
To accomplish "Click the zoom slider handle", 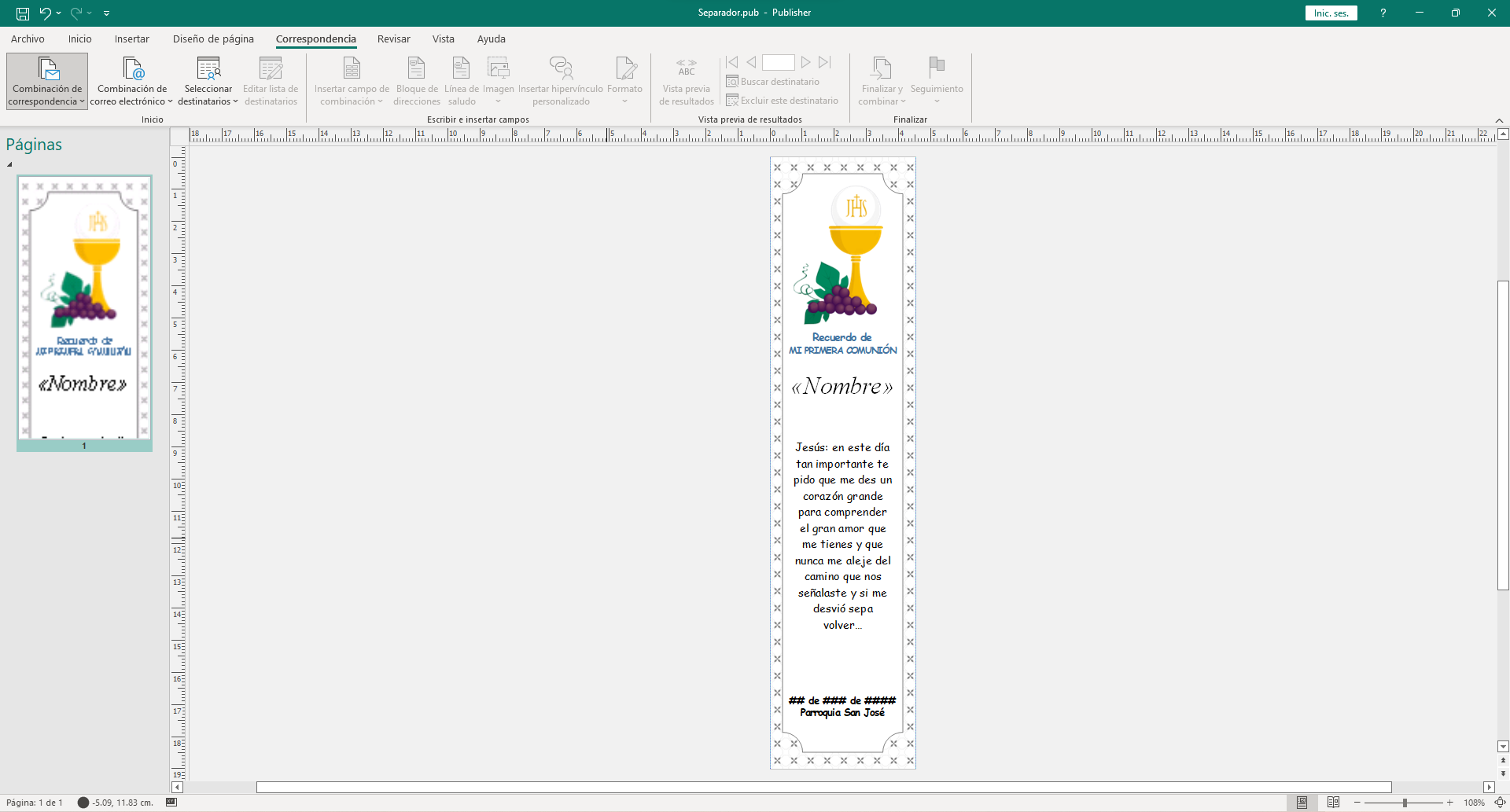I will (x=1405, y=803).
